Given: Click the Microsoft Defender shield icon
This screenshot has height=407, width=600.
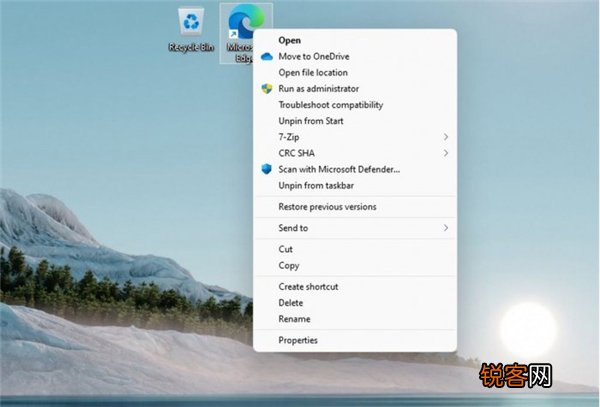Looking at the screenshot, I should (267, 169).
